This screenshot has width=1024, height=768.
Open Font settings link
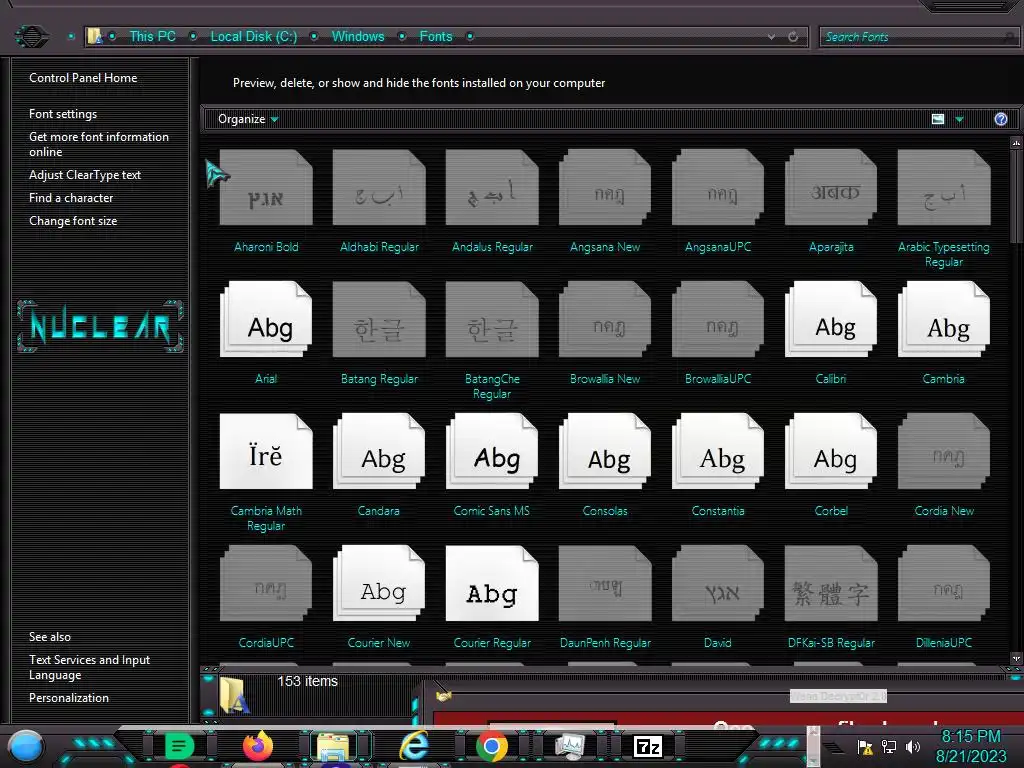coord(63,114)
